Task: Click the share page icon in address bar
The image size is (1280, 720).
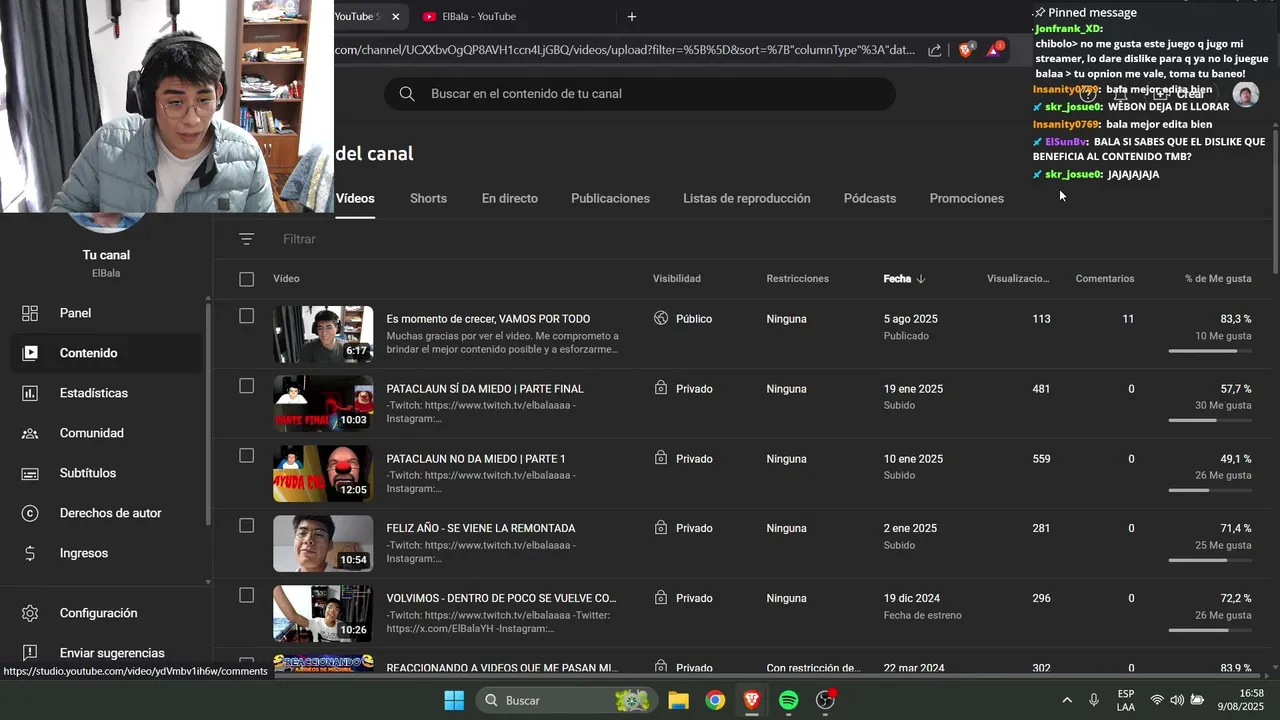Action: click(x=935, y=50)
